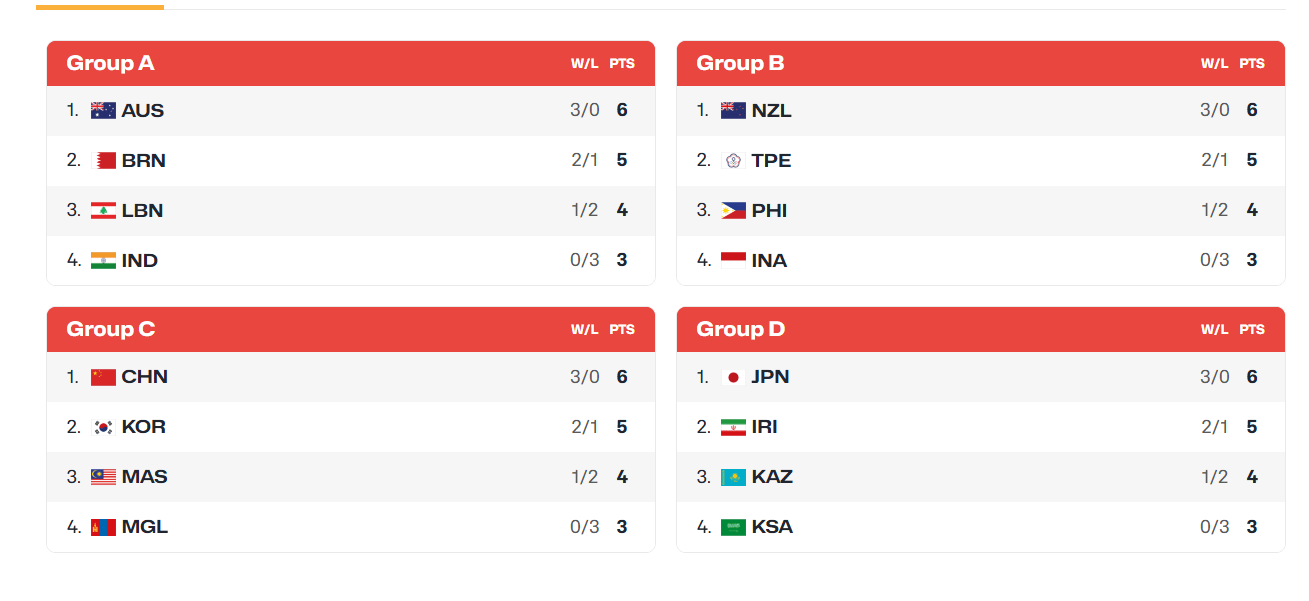1309x601 pixels.
Task: Click the Lebanon flag beside LBN
Action: coord(103,211)
